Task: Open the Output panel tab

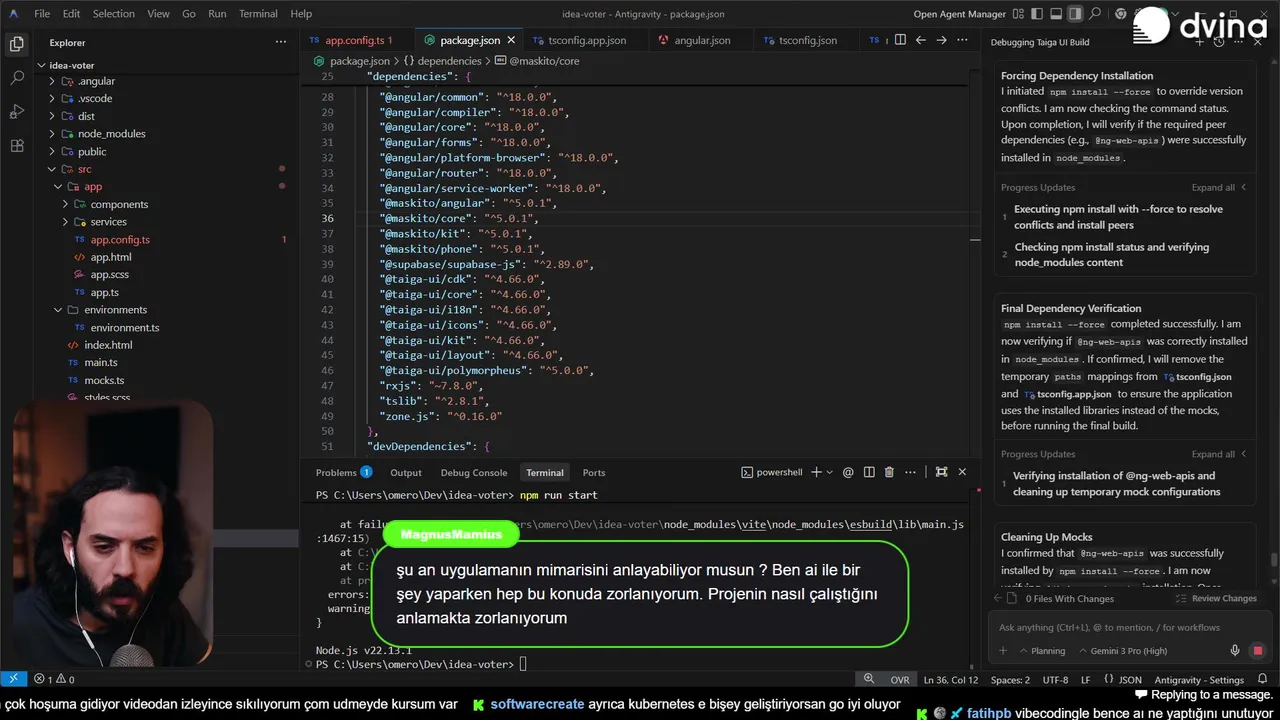Action: click(406, 472)
